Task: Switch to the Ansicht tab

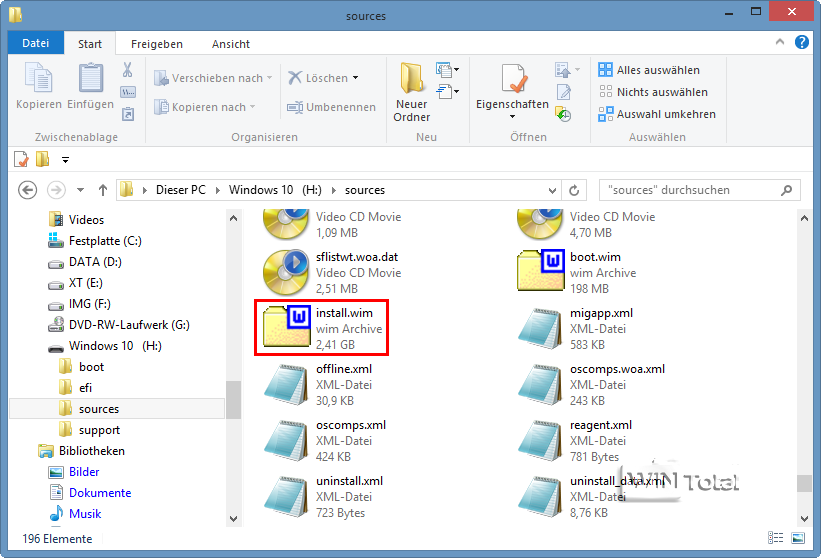Action: [231, 44]
